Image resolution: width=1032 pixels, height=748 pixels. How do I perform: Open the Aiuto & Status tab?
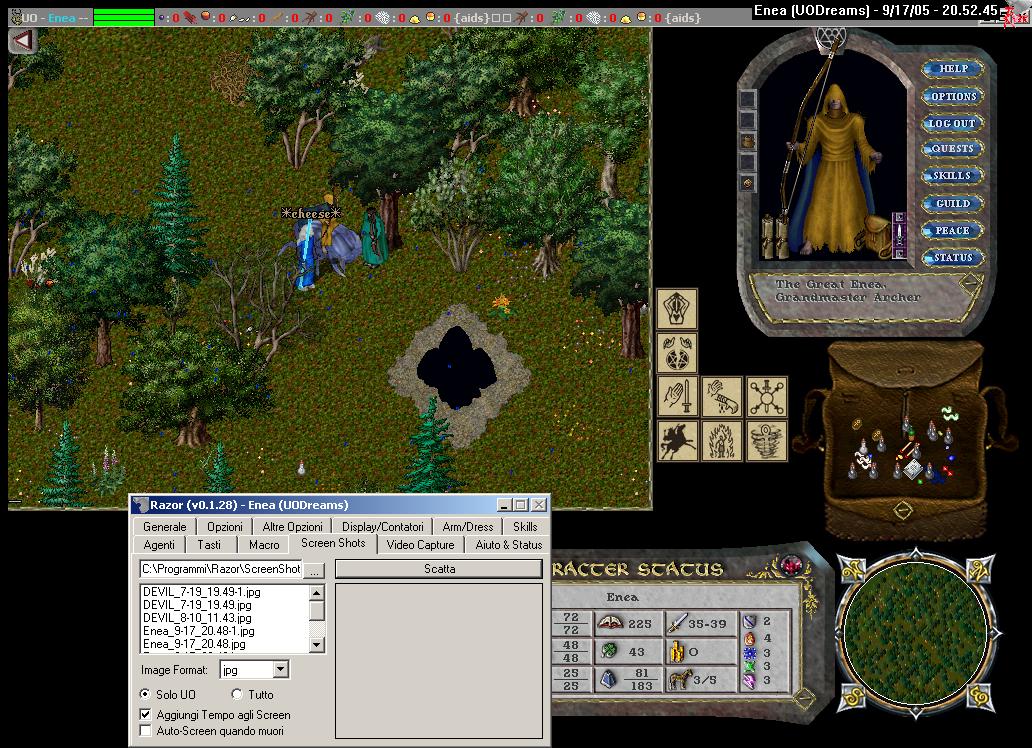click(x=509, y=545)
